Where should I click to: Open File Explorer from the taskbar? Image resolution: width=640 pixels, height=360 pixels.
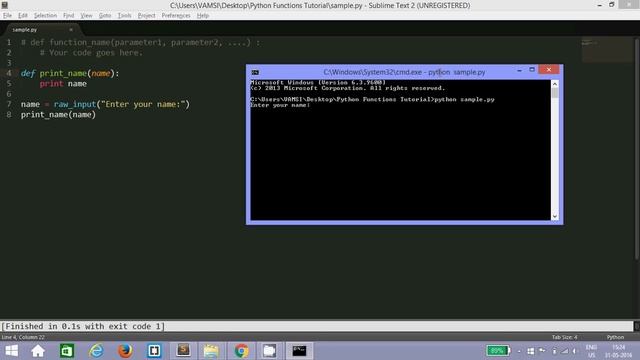coord(211,351)
